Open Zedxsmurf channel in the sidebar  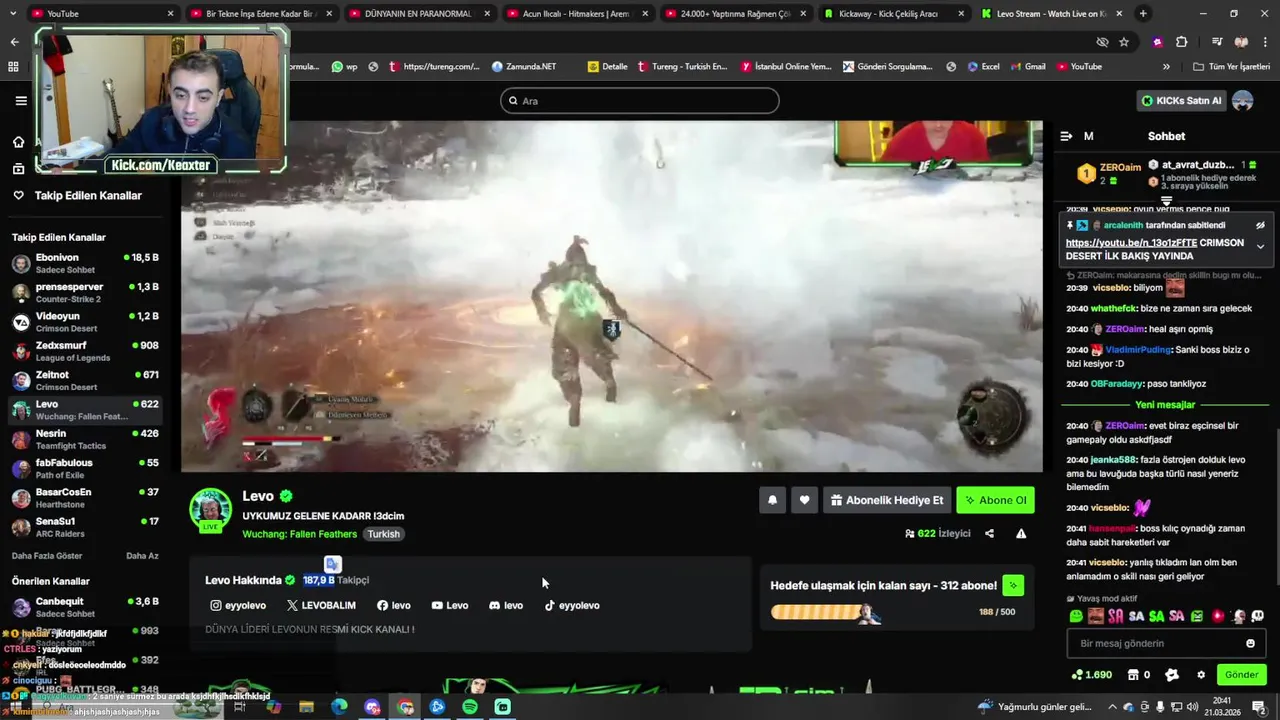[x=85, y=351]
